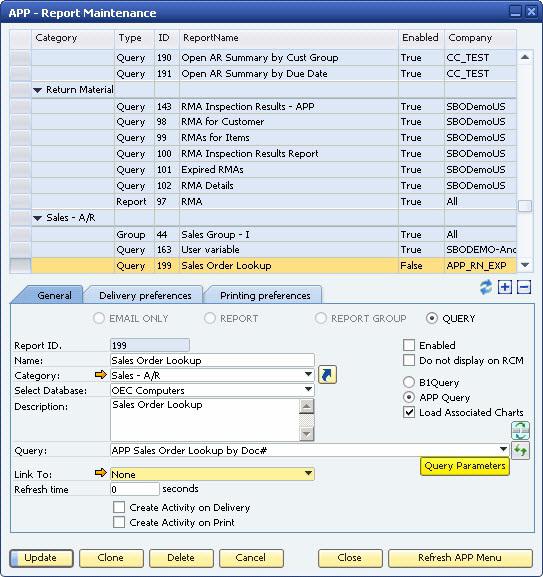Click the Refresh time seconds field

coord(134,489)
